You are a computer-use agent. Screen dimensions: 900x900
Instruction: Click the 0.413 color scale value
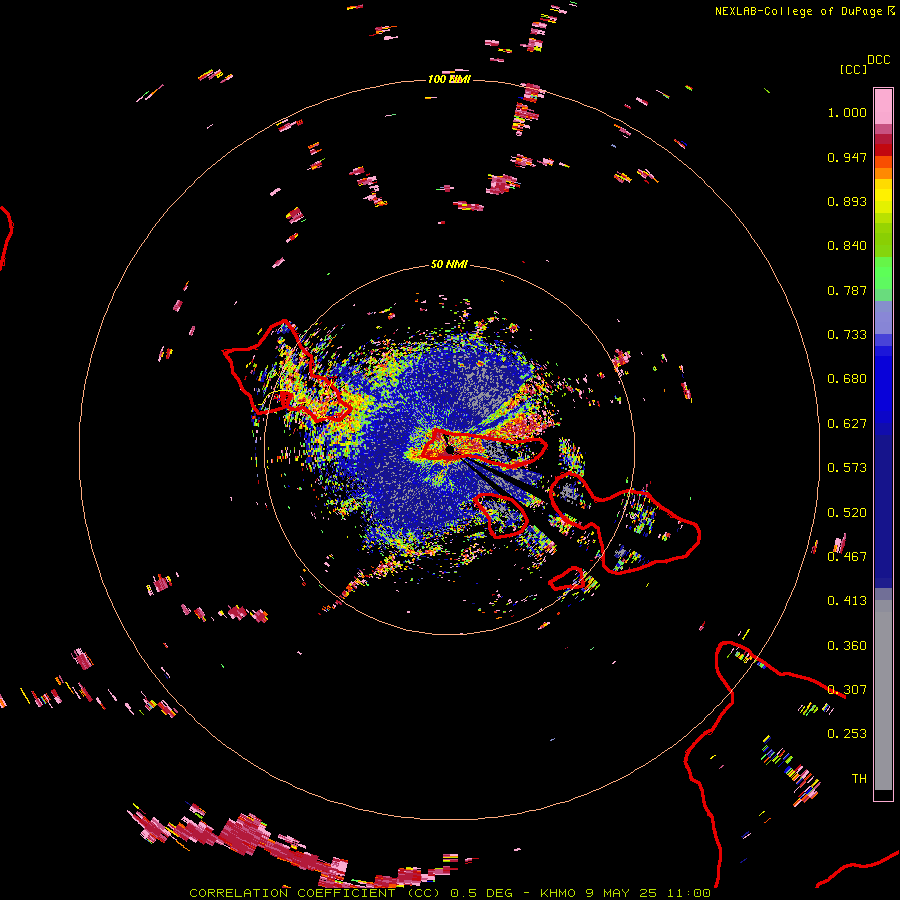click(847, 601)
